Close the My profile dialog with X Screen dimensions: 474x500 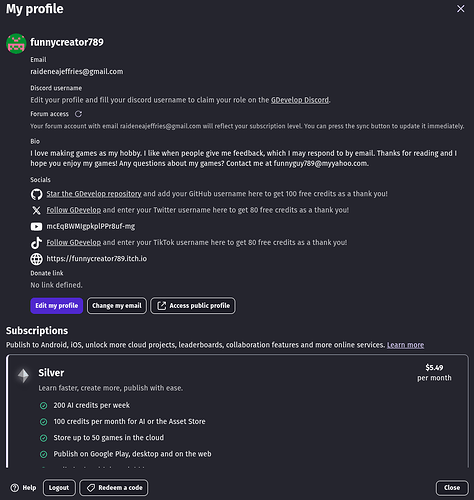460,9
